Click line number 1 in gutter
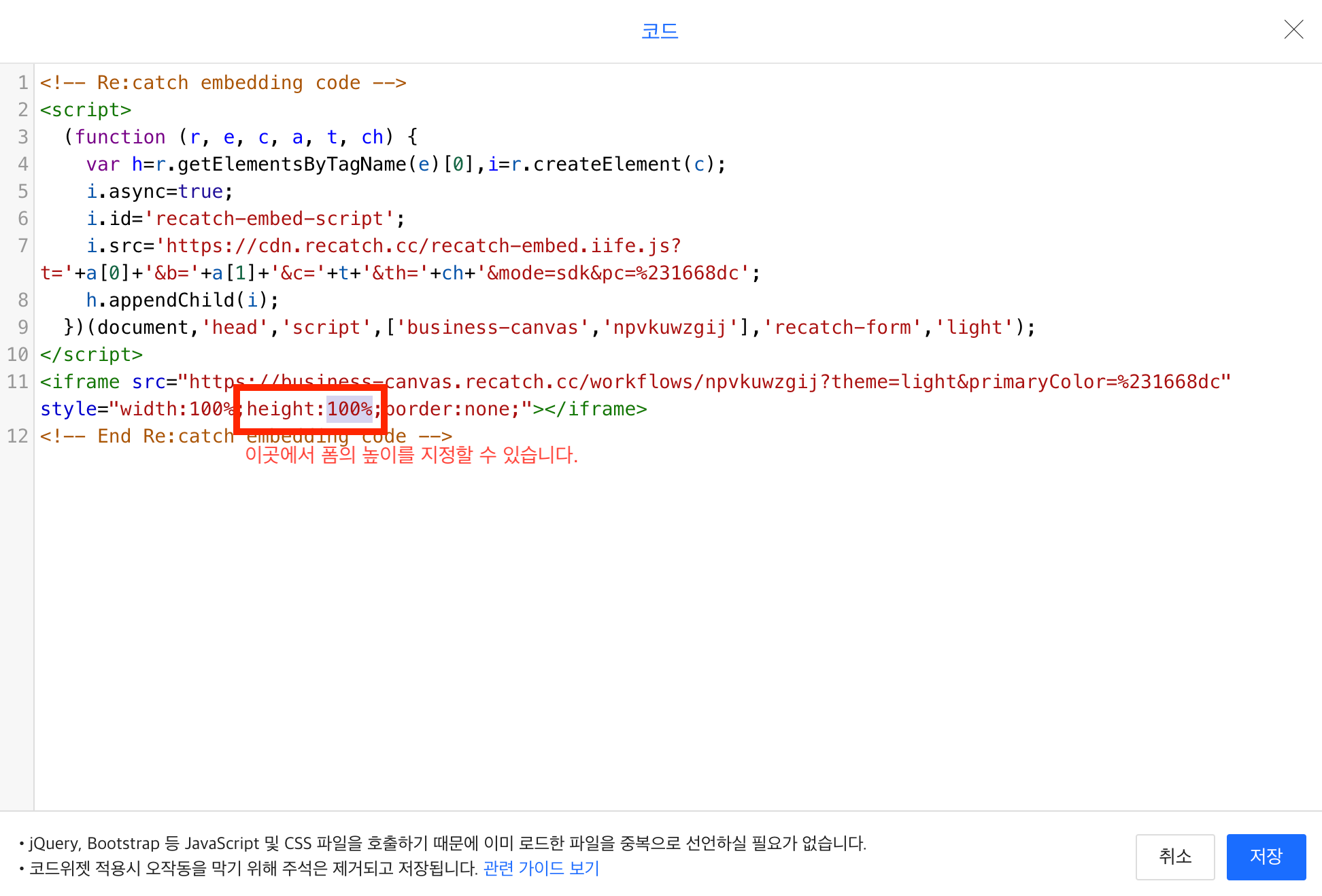This screenshot has width=1322, height=896. [x=23, y=83]
